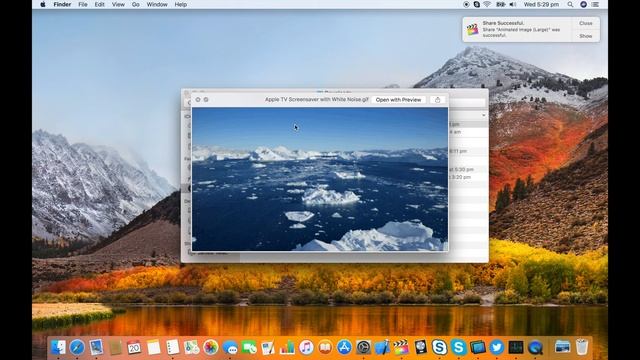640x360 pixels.
Task: Expand the Quick Look preview to full screen
Action: pyautogui.click(x=206, y=100)
